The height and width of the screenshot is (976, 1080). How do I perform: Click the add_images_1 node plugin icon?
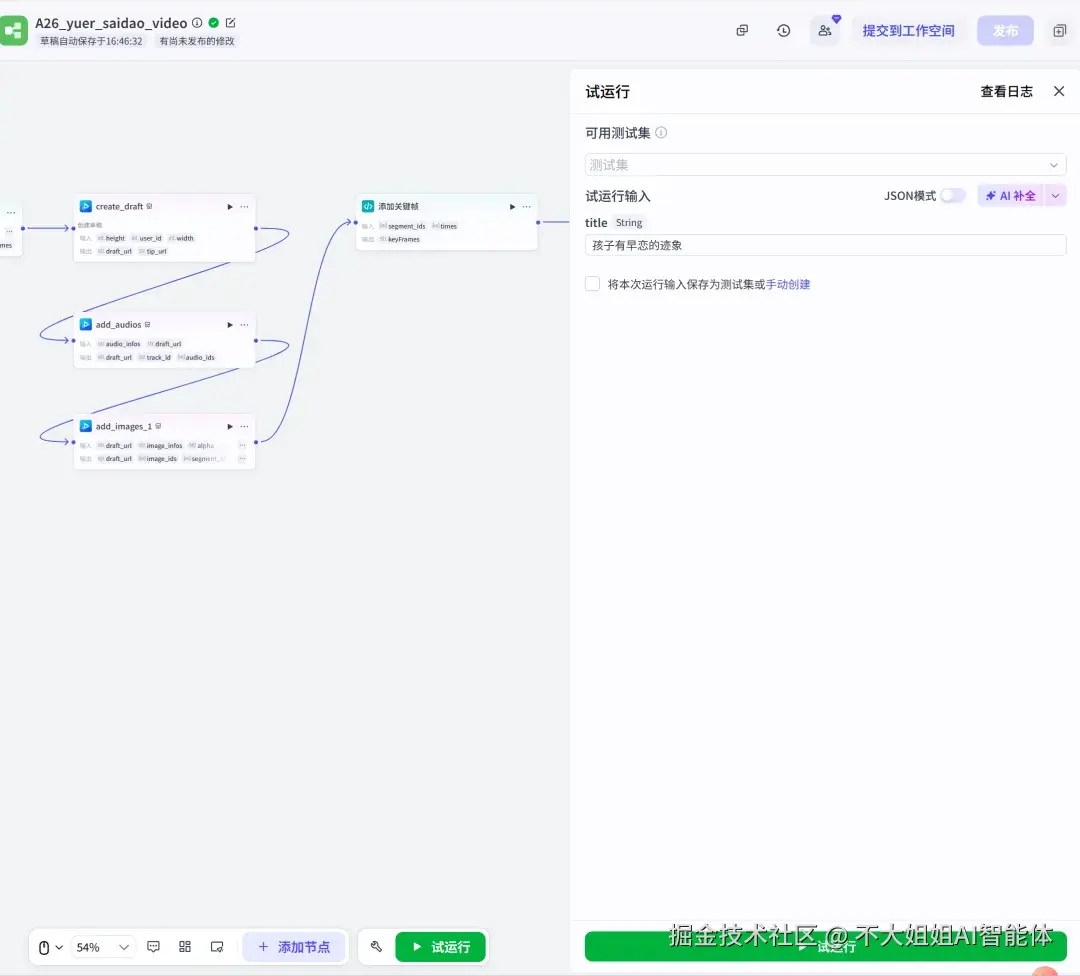coord(86,426)
